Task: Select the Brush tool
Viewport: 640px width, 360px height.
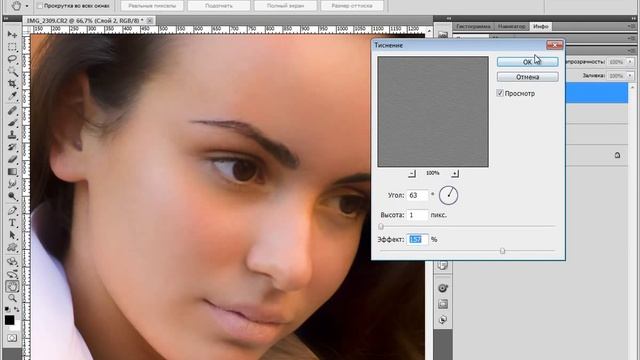Action: 12,122
